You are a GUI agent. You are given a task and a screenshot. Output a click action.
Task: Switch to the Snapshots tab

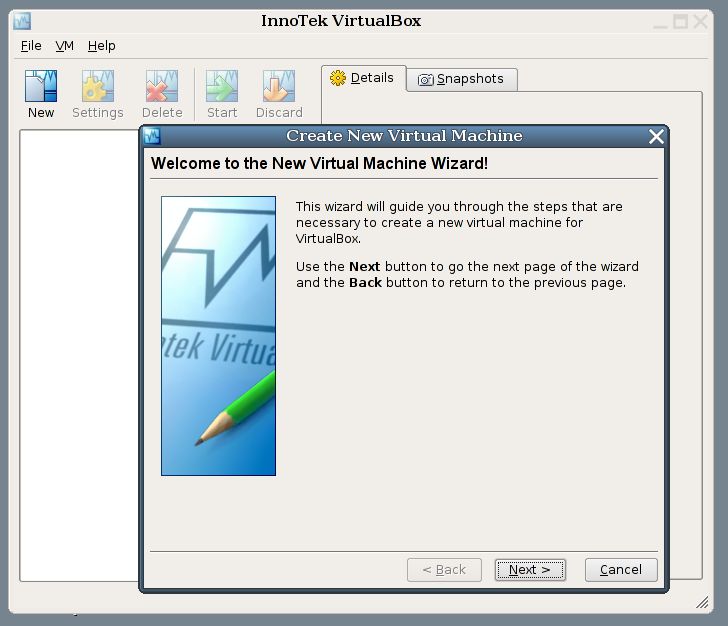pos(462,79)
